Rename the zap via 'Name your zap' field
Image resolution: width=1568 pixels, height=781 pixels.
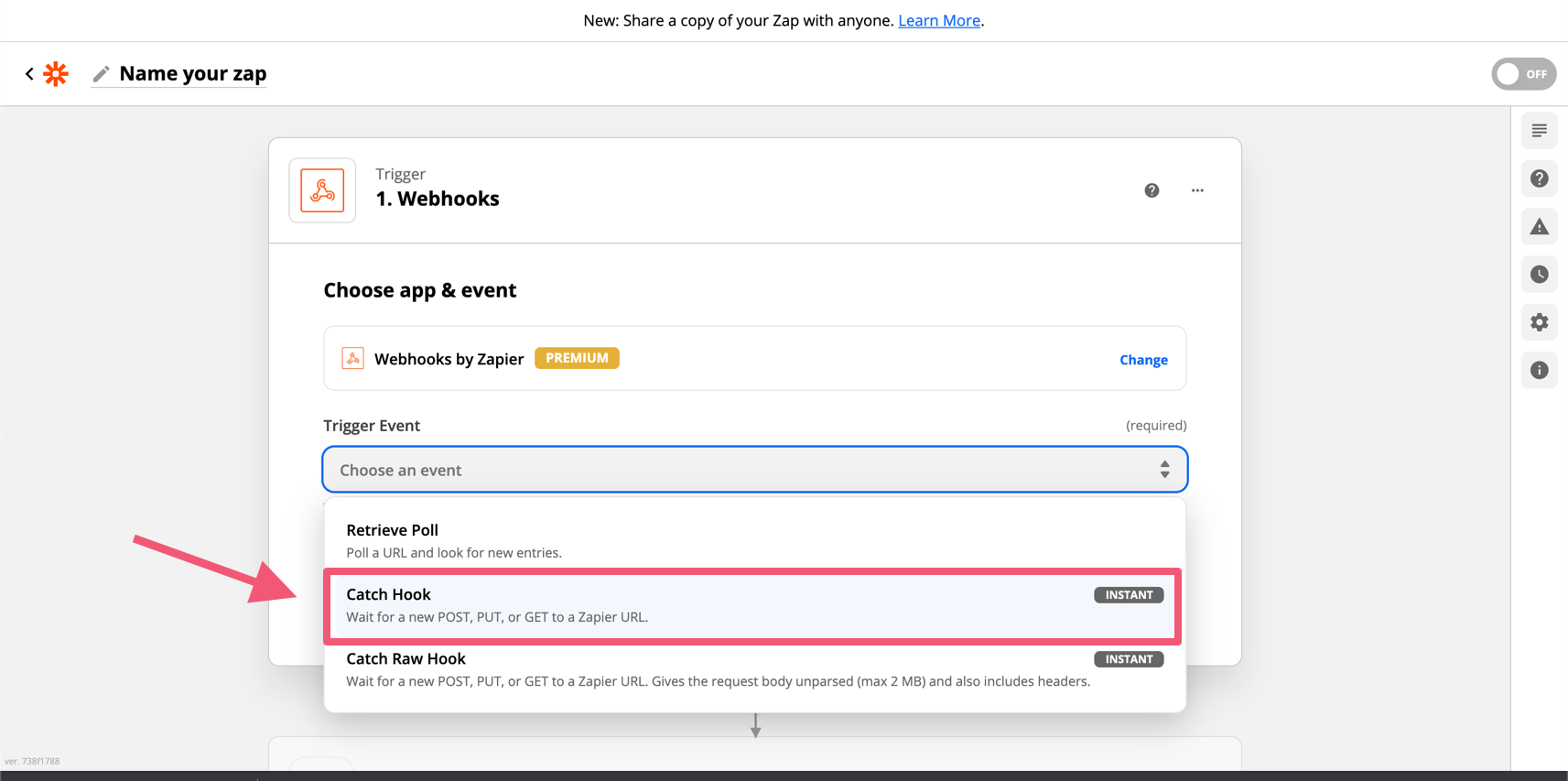pyautogui.click(x=192, y=73)
